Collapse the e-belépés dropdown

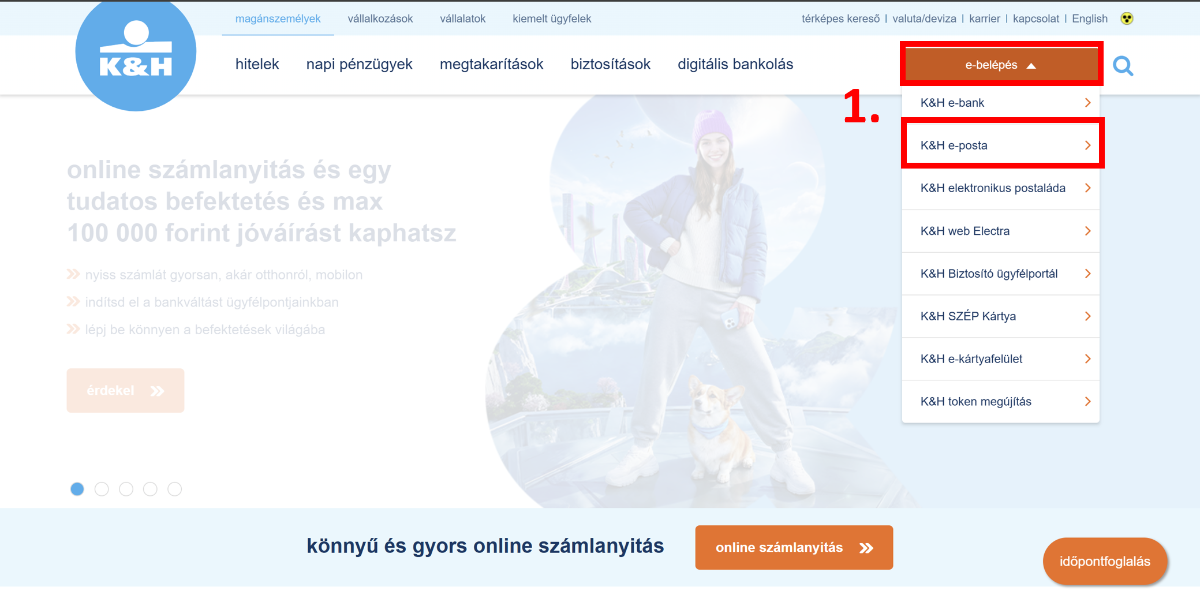pos(1001,65)
